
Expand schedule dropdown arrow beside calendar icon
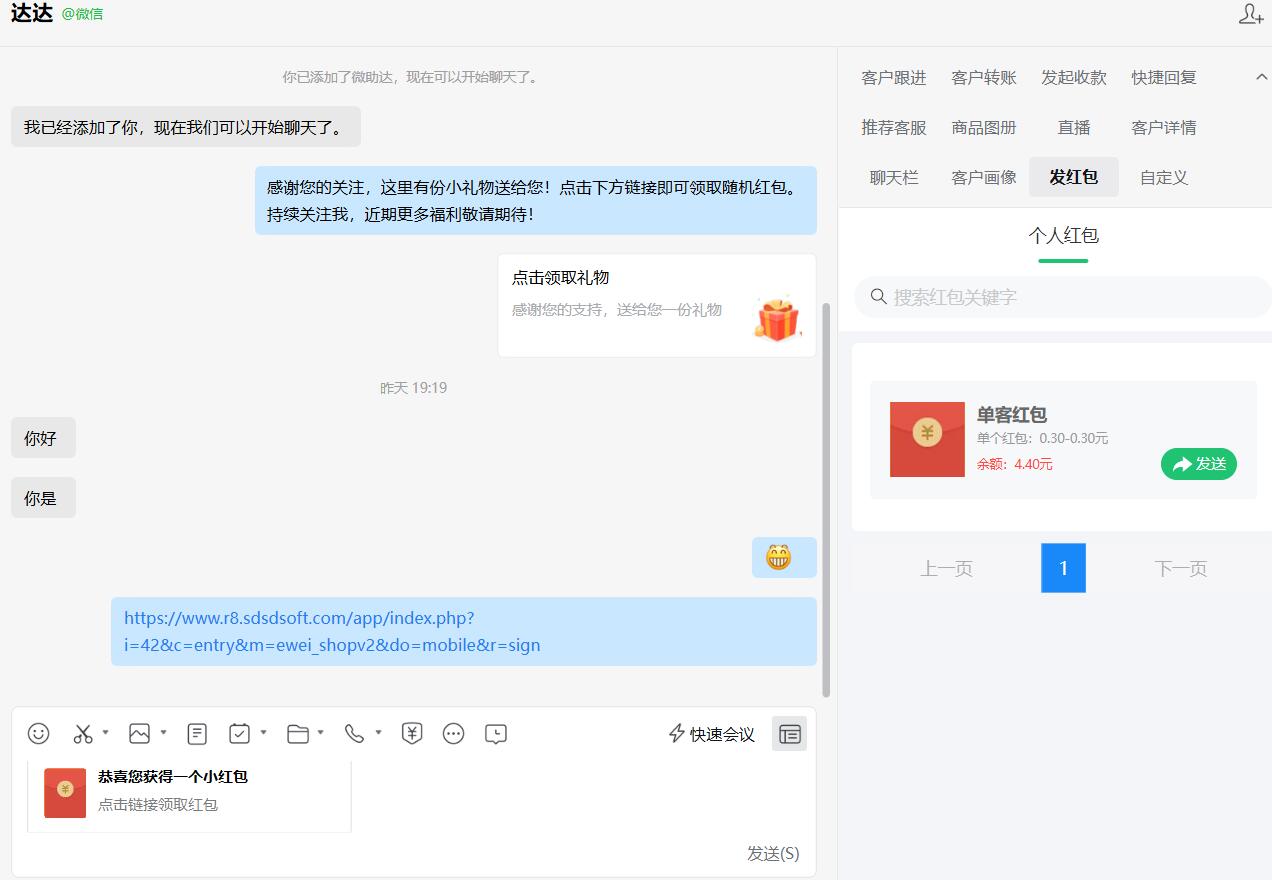pyautogui.click(x=263, y=733)
